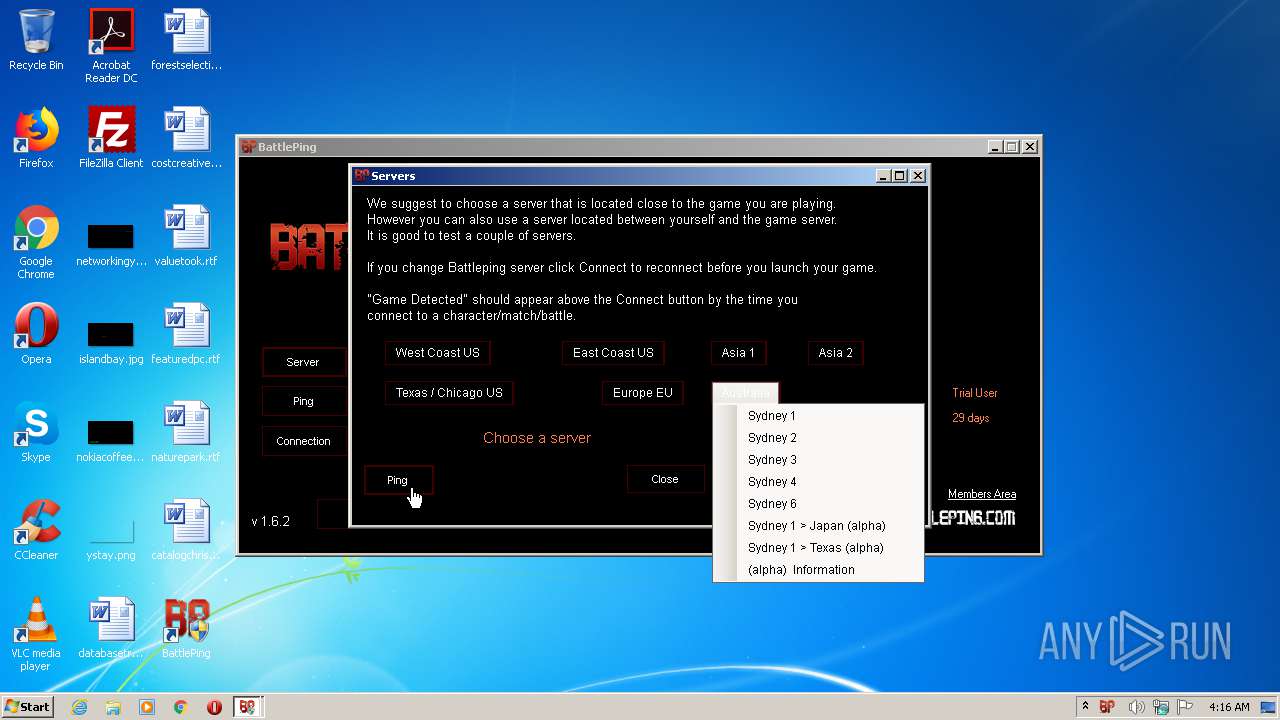
Task: Open CCleaner desktop shortcut
Action: (x=36, y=530)
